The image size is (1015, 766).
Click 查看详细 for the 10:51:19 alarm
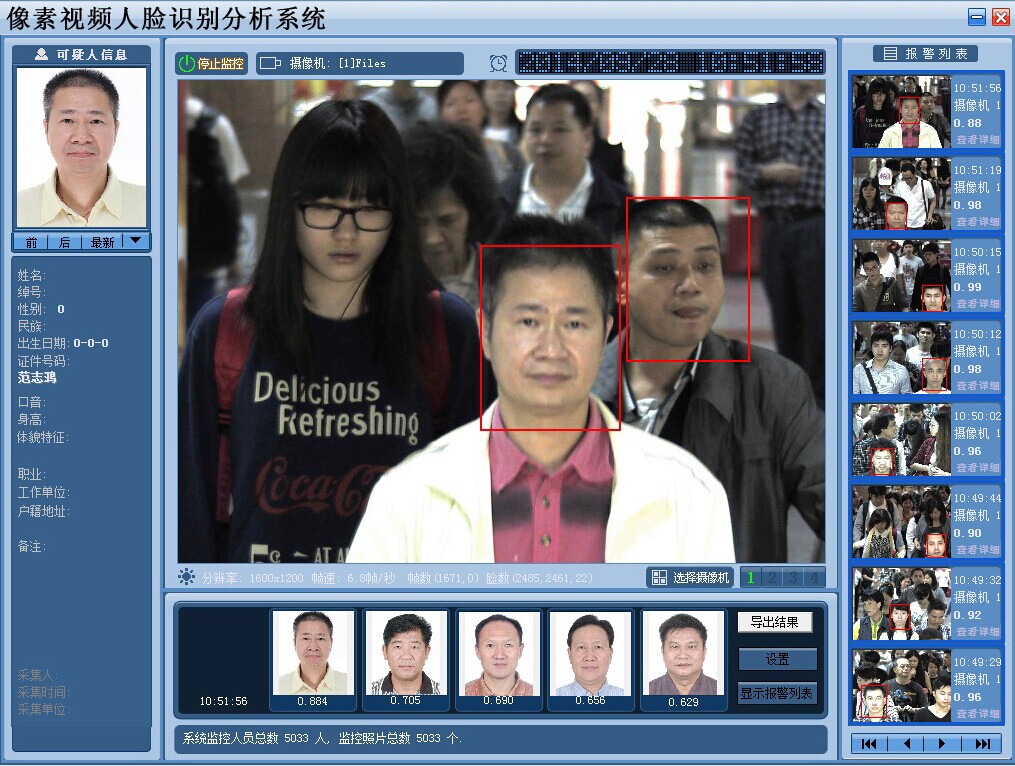(x=977, y=221)
